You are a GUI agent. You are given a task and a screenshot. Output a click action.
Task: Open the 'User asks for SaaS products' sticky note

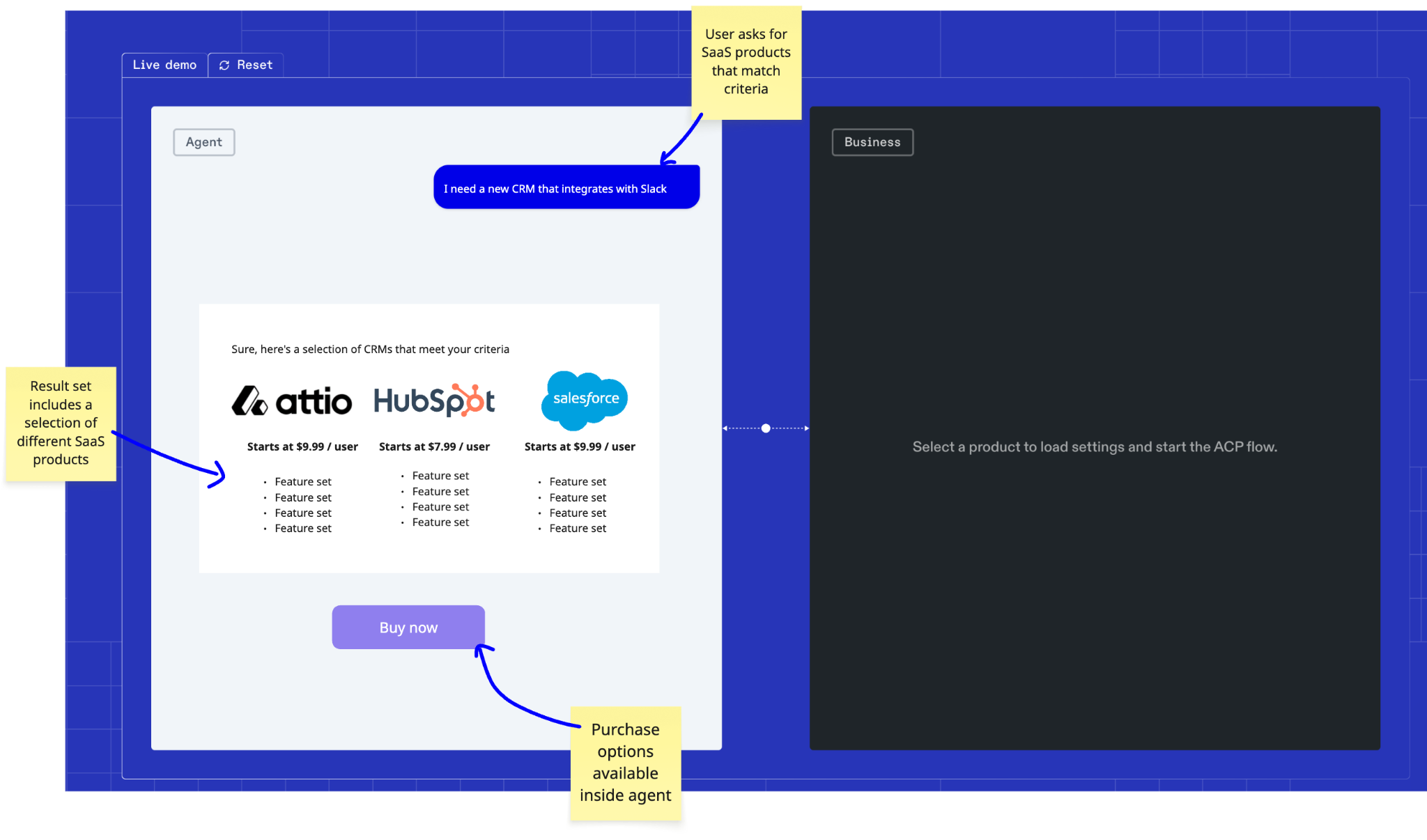746,61
